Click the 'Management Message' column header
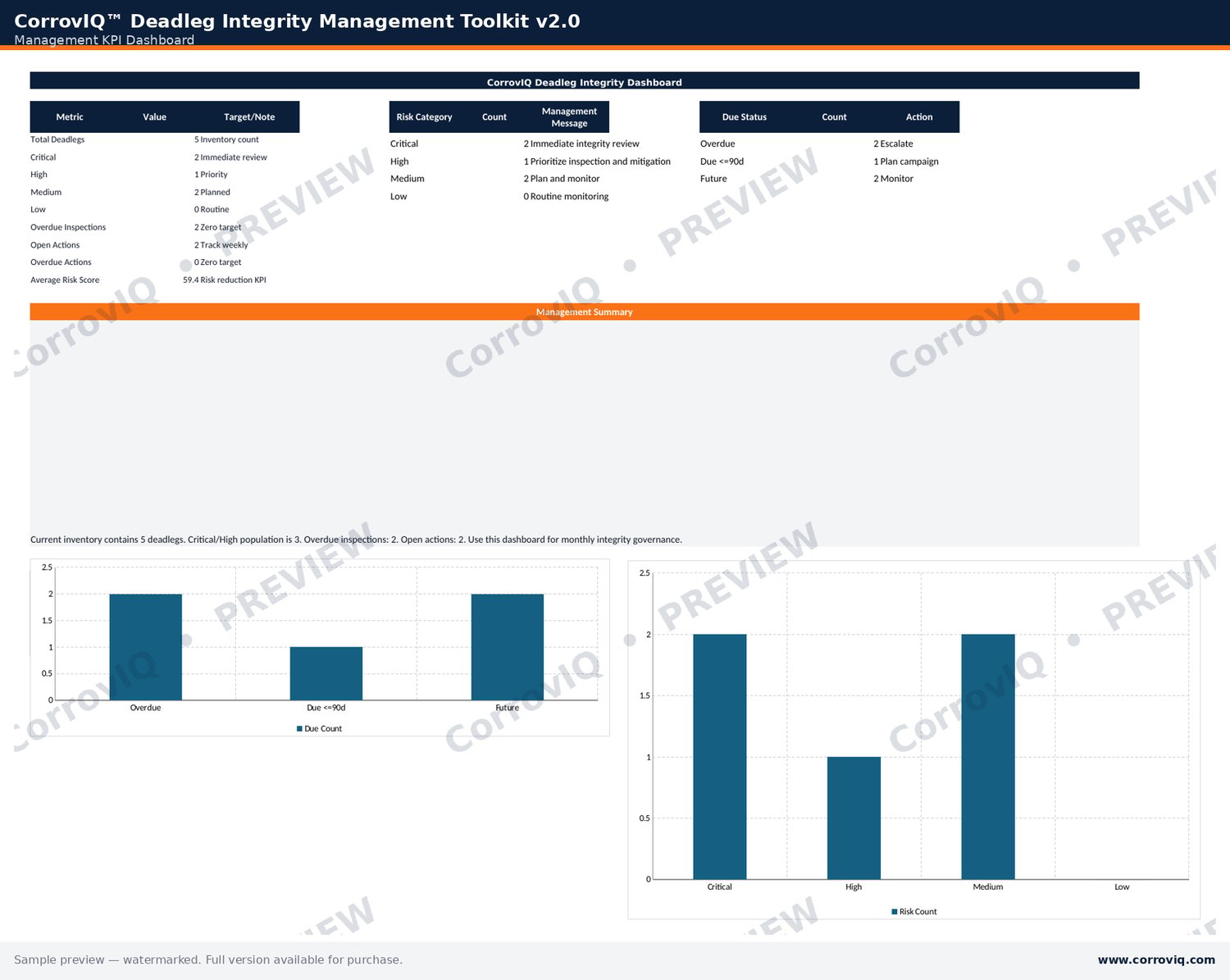 point(569,116)
